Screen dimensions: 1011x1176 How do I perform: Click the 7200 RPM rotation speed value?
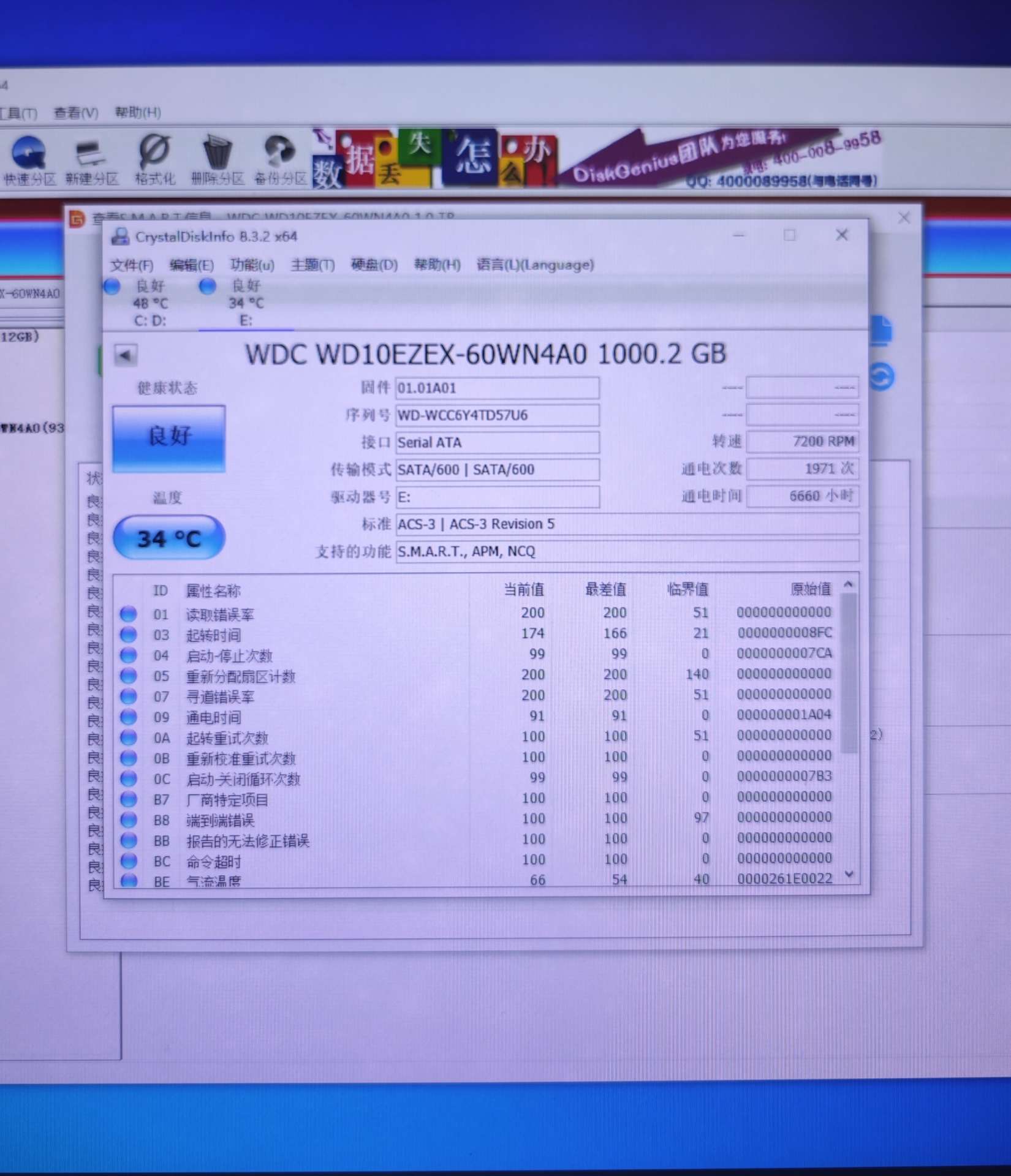[x=803, y=442]
